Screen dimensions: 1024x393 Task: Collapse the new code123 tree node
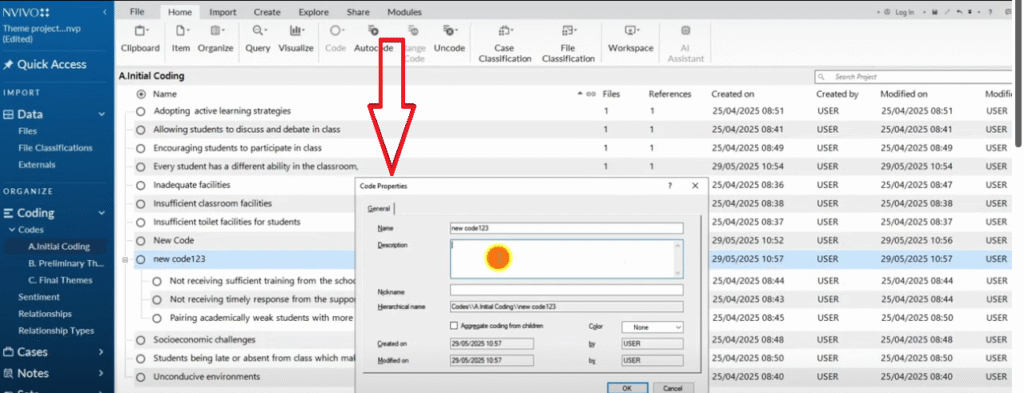pyautogui.click(x=125, y=260)
